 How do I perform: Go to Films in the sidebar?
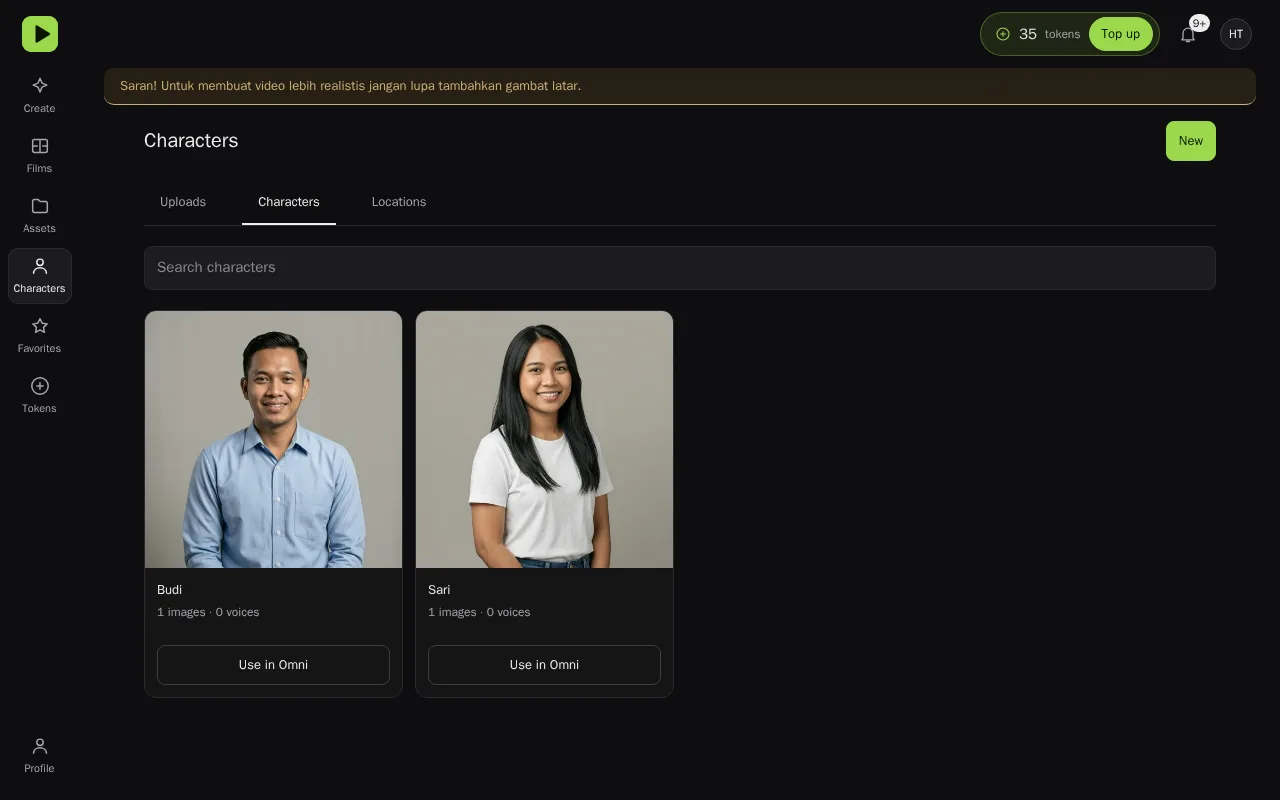pos(40,156)
